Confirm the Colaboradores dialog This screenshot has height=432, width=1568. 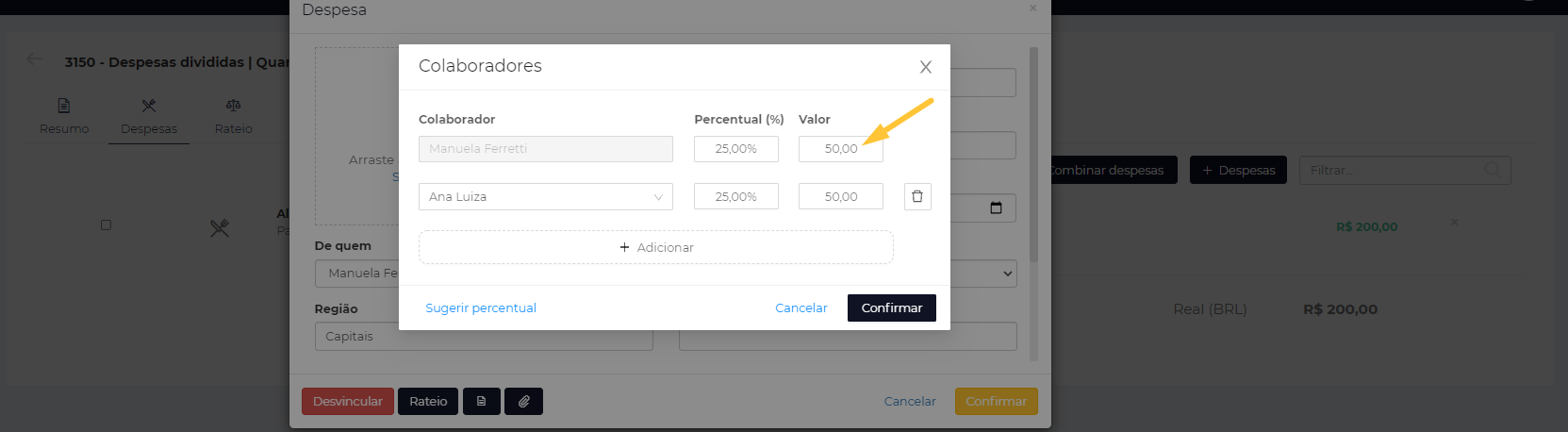pyautogui.click(x=892, y=307)
